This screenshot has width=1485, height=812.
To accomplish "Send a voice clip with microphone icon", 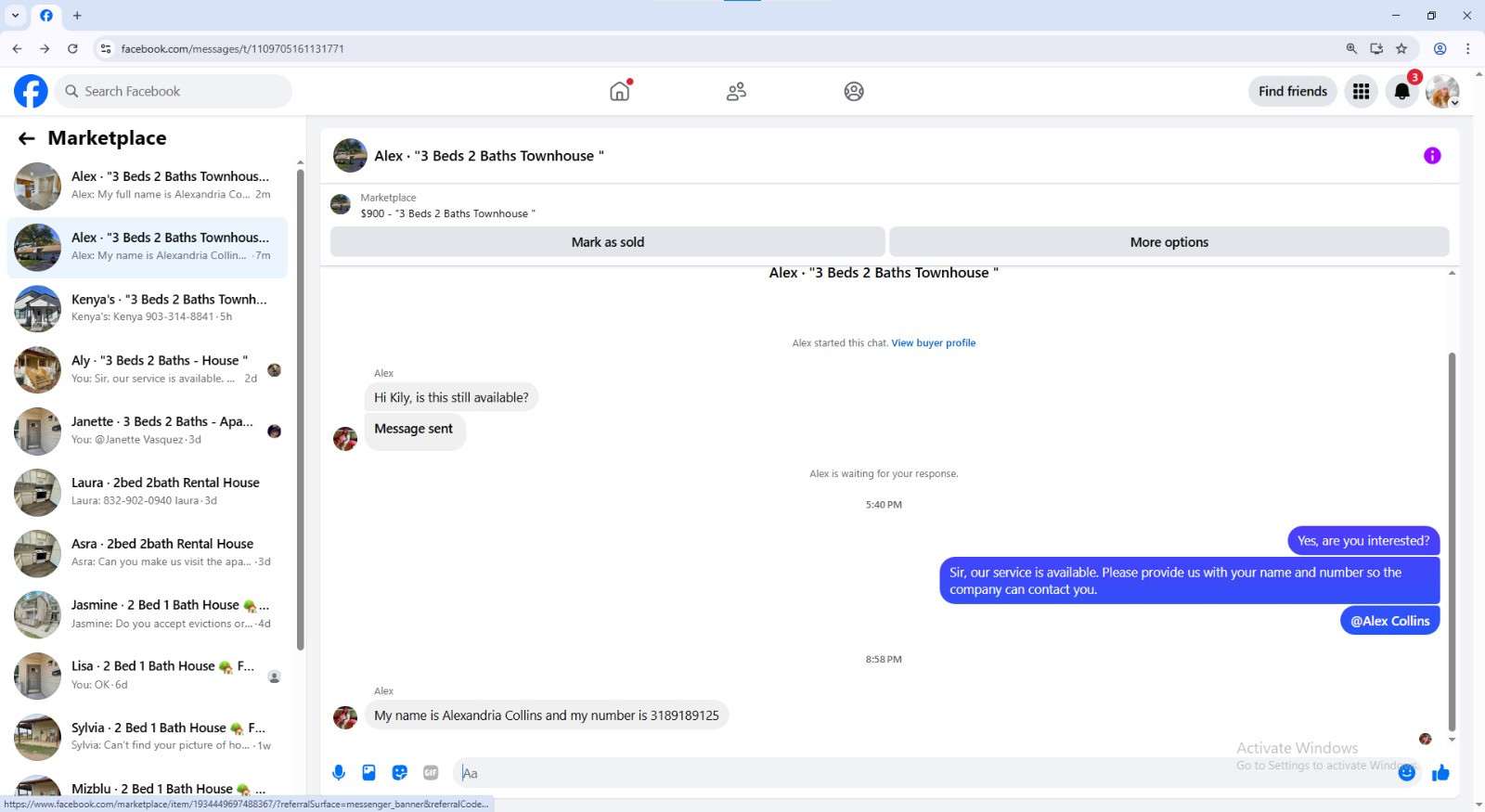I will 339,772.
